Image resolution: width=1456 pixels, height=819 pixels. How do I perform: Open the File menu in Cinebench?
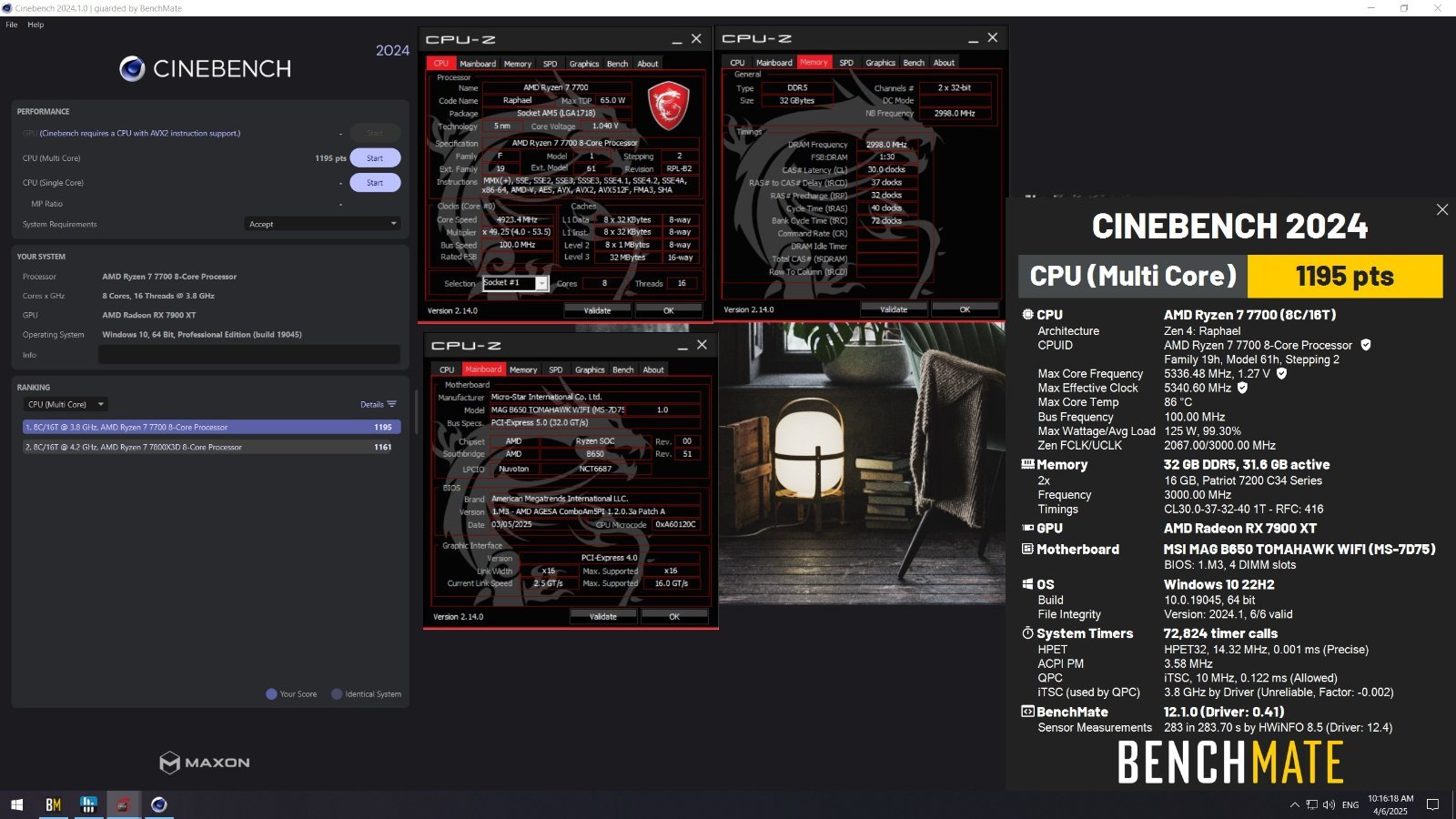[x=12, y=25]
